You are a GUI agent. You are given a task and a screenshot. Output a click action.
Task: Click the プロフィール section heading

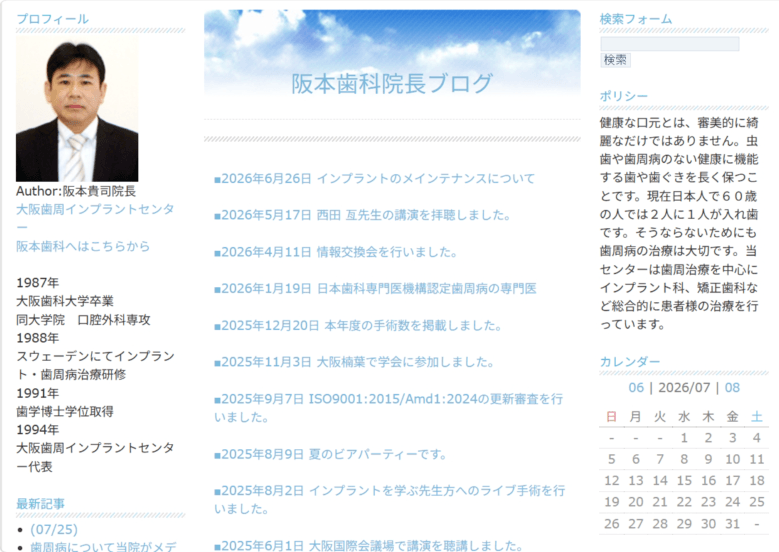tap(52, 19)
